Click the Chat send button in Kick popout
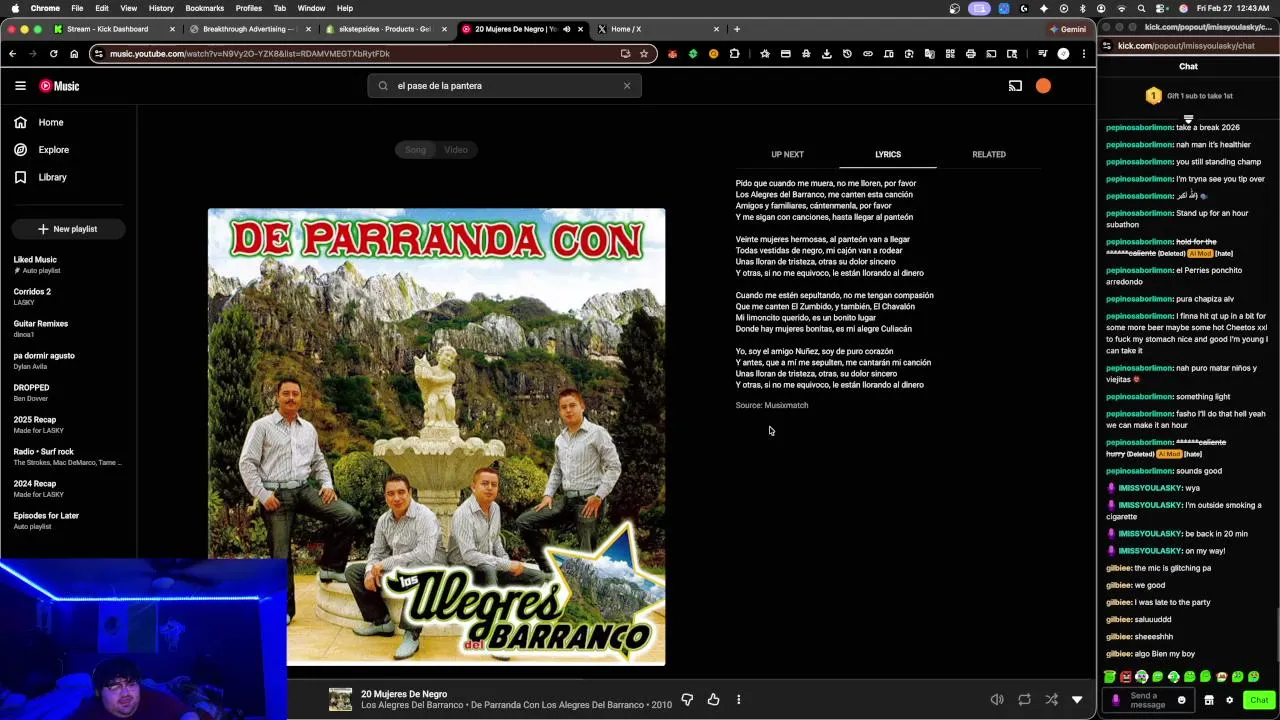Image resolution: width=1280 pixels, height=720 pixels. coord(1259,700)
